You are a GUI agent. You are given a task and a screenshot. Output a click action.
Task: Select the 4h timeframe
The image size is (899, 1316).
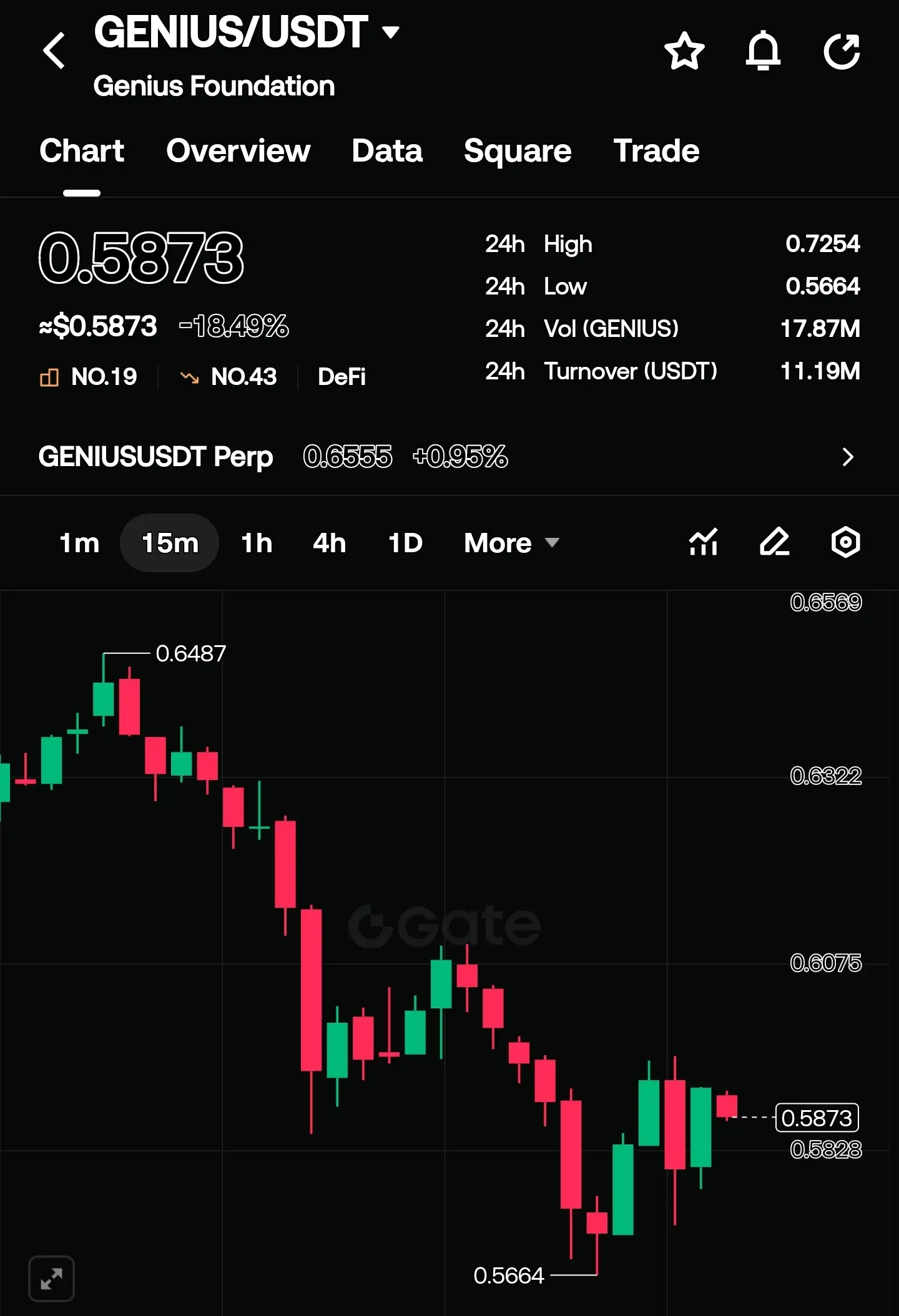pyautogui.click(x=329, y=543)
